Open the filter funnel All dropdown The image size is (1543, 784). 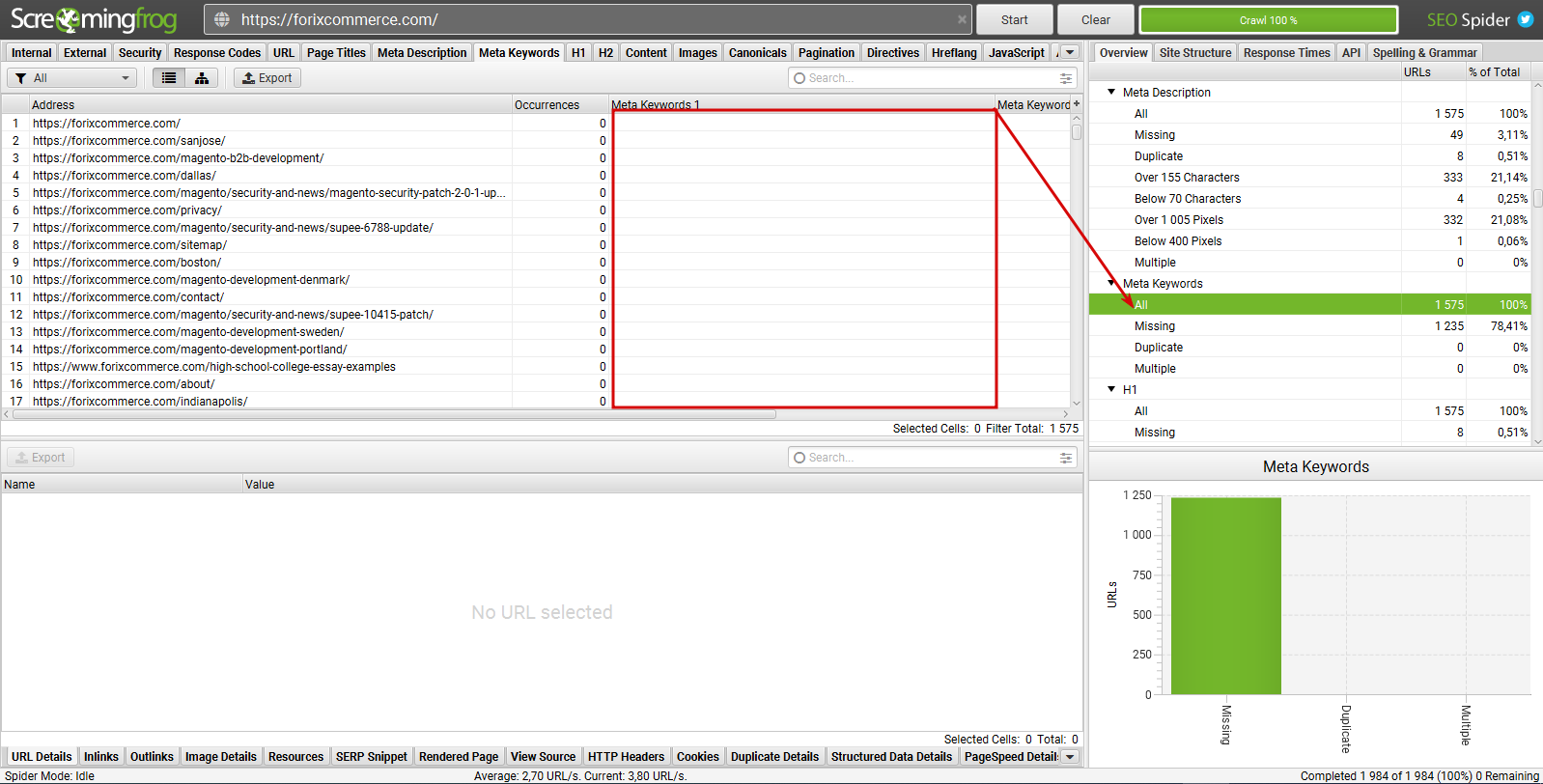[72, 78]
